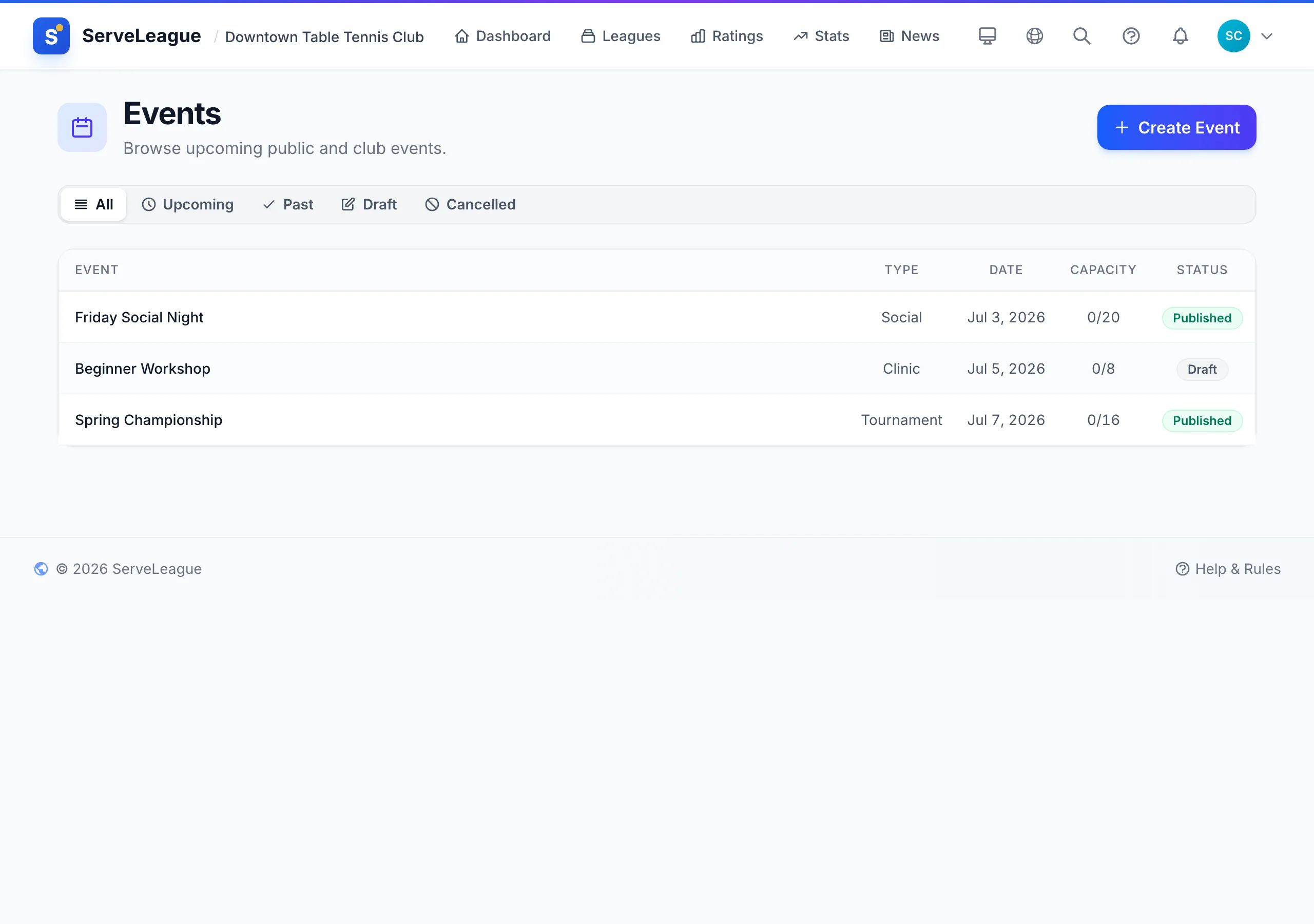Switch to the Upcoming tab
The width and height of the screenshot is (1314, 924).
[x=187, y=204]
